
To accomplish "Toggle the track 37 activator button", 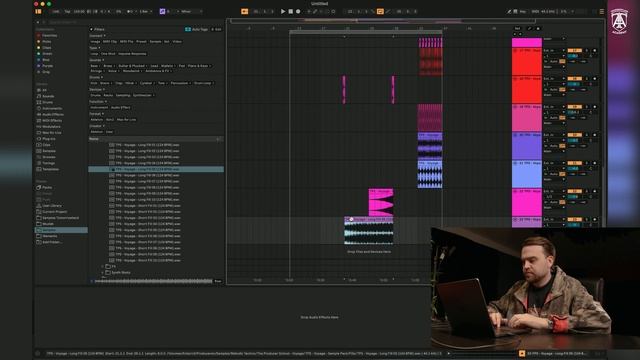I will (x=574, y=51).
